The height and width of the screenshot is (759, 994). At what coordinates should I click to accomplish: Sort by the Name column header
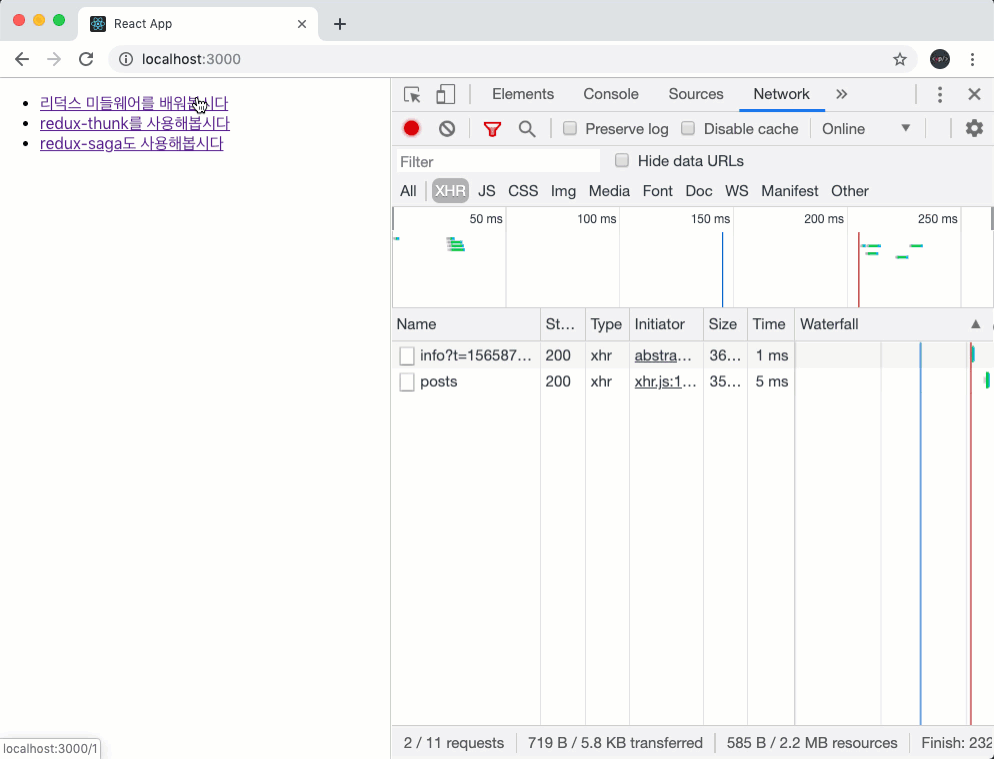(466, 325)
